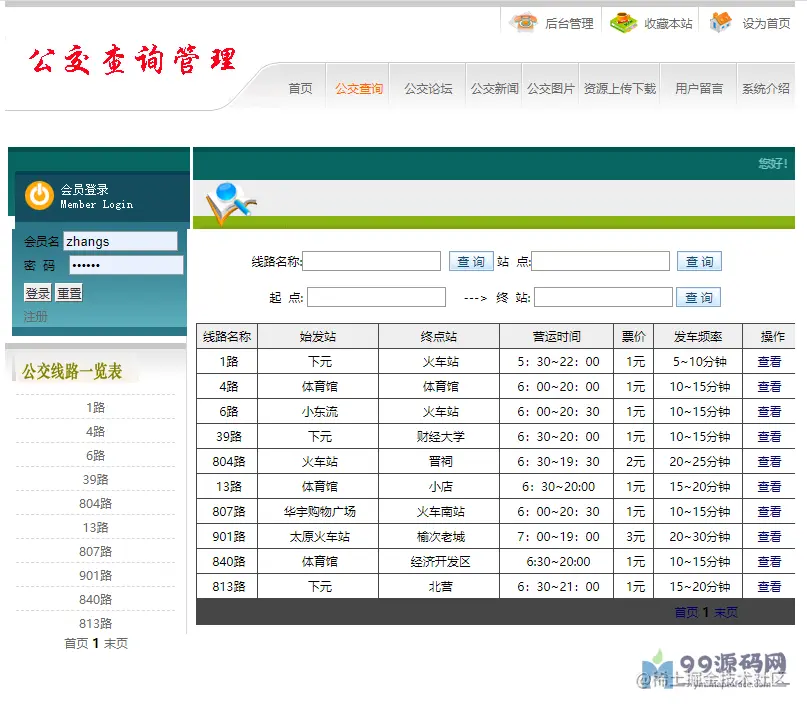Click the telephone icon for 后台管理

click(523, 23)
